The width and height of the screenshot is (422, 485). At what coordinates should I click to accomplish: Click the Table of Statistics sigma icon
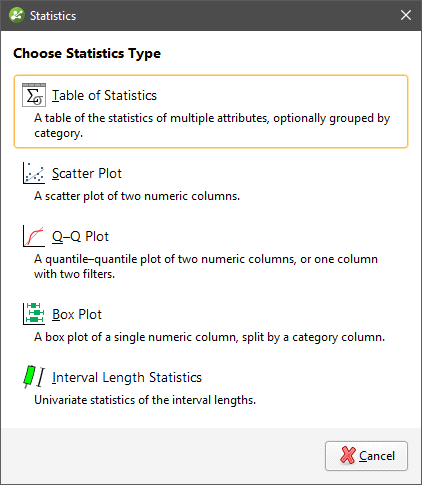pyautogui.click(x=34, y=95)
